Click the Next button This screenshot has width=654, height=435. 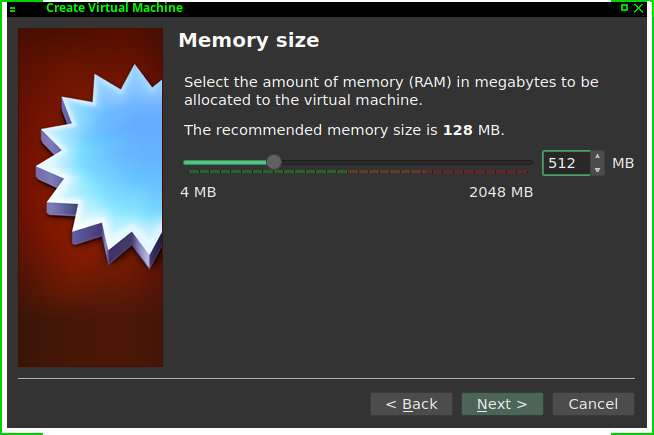(x=502, y=404)
